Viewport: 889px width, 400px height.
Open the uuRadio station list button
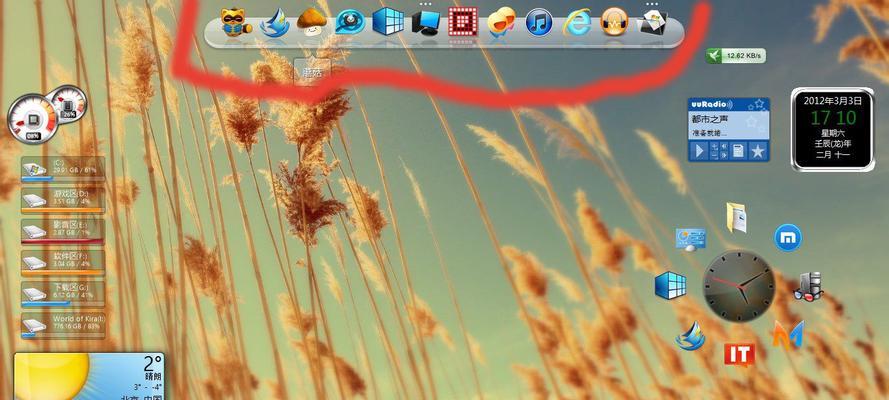click(738, 151)
